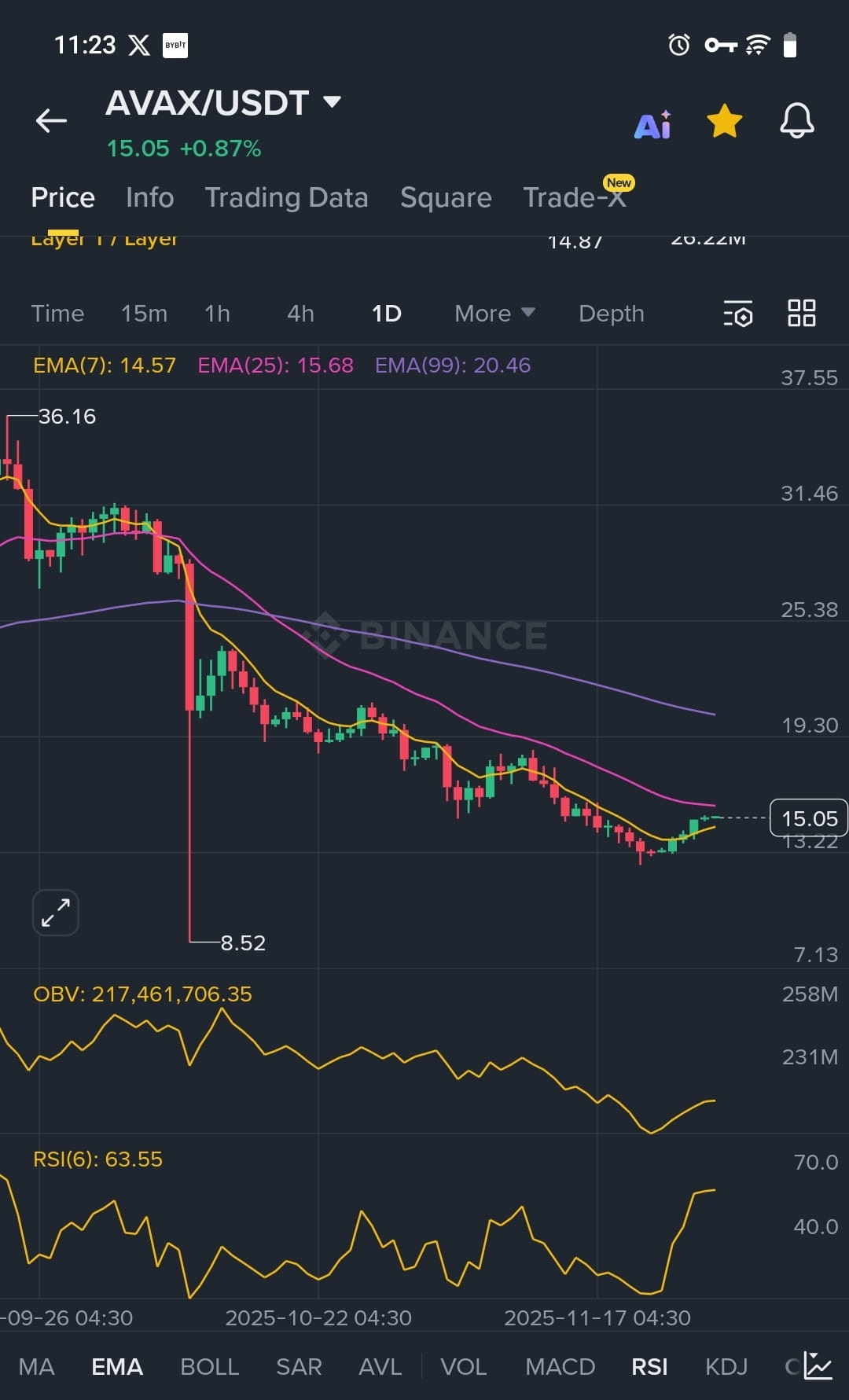Screen dimensions: 849x1400
Task: Switch to 1h interval
Action: pyautogui.click(x=218, y=314)
